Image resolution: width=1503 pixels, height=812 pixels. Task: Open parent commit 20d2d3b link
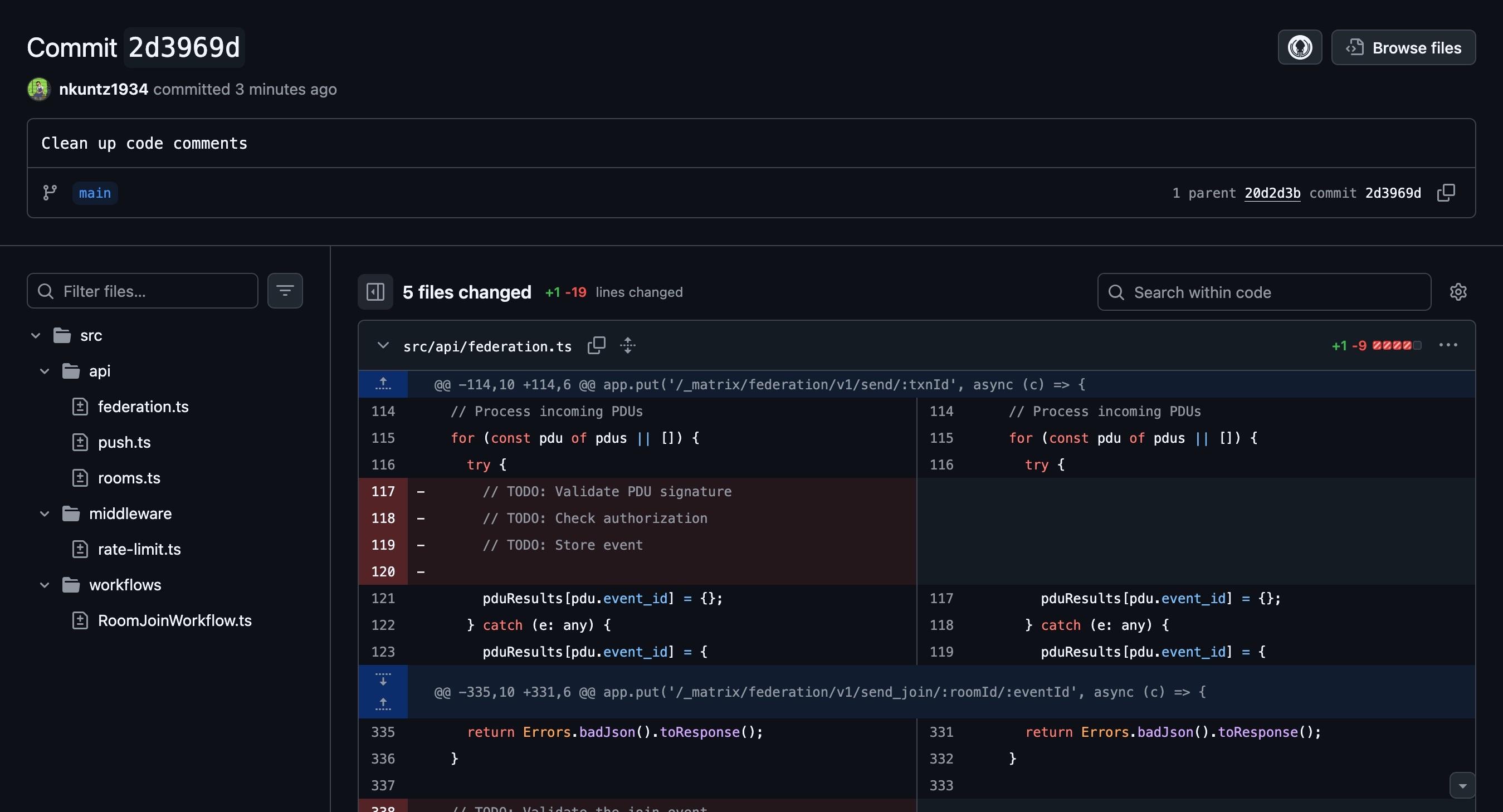pyautogui.click(x=1272, y=193)
